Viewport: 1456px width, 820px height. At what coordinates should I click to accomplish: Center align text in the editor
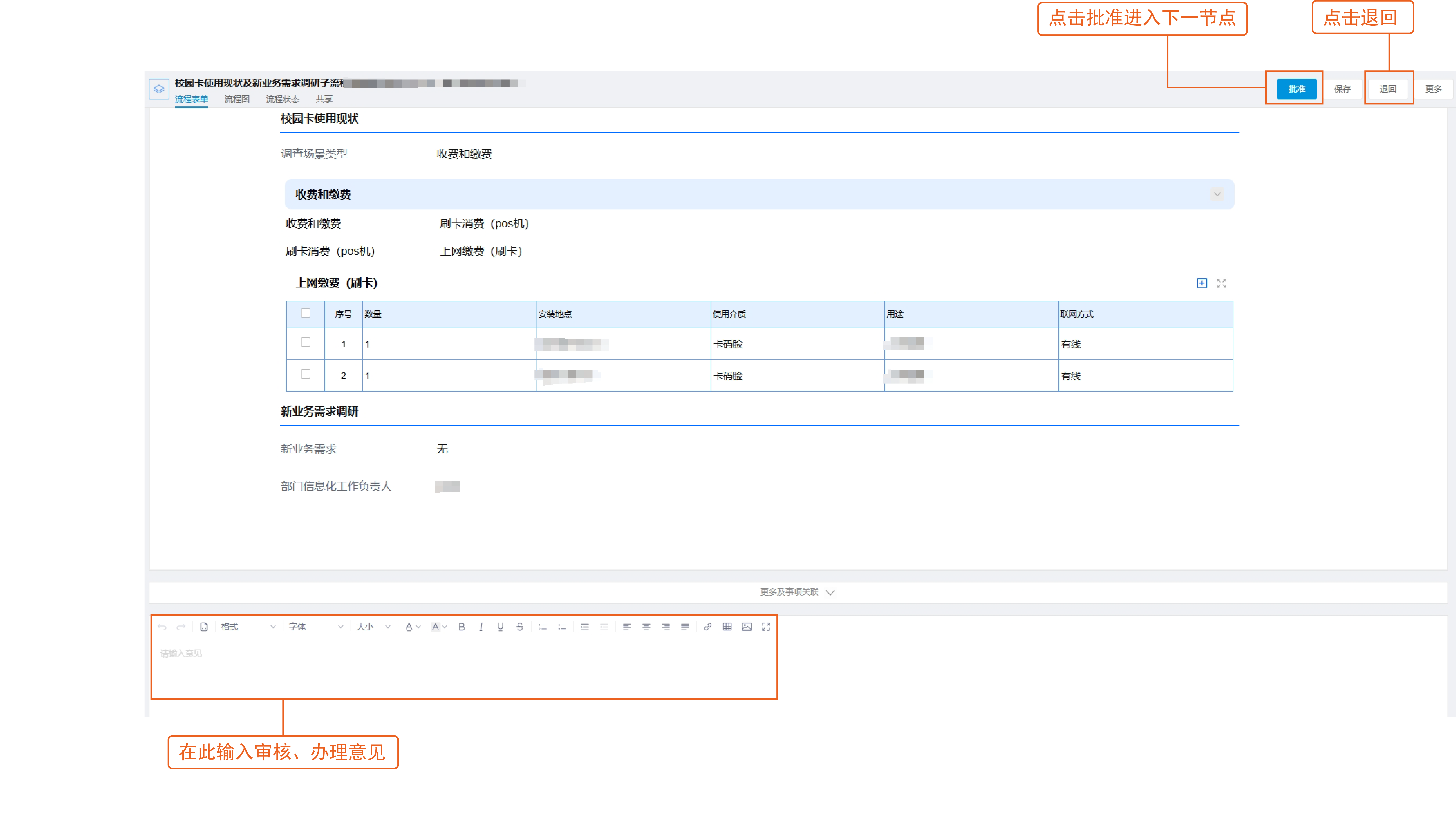coord(646,627)
